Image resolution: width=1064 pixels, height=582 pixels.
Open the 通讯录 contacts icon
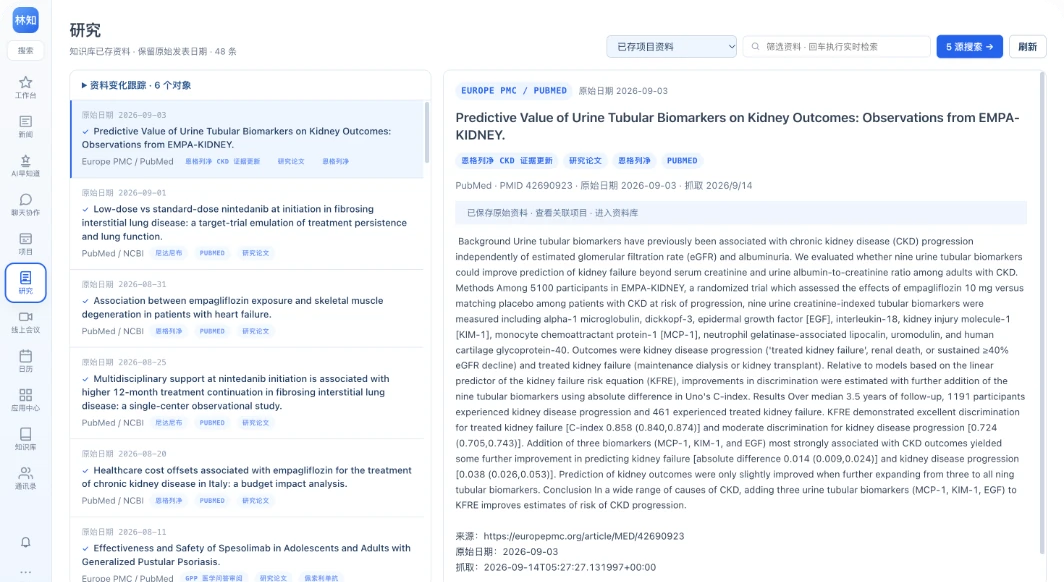25,473
